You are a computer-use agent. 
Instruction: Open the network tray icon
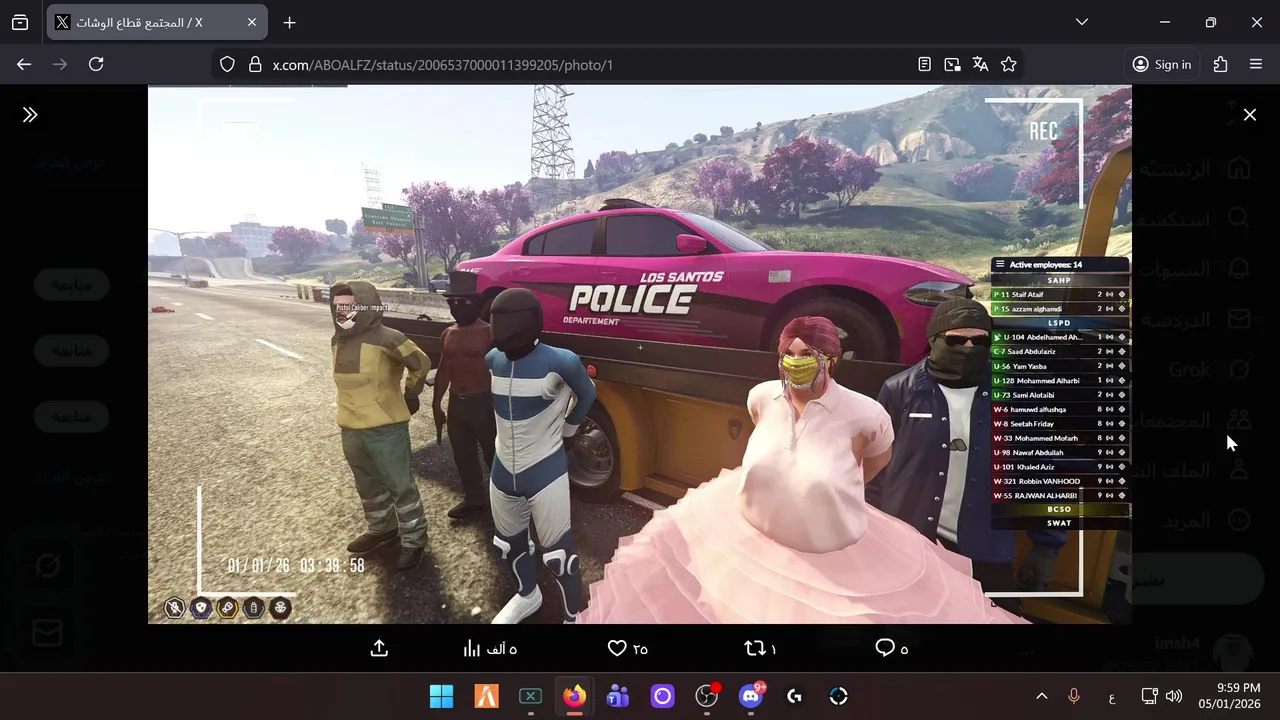(x=1150, y=696)
